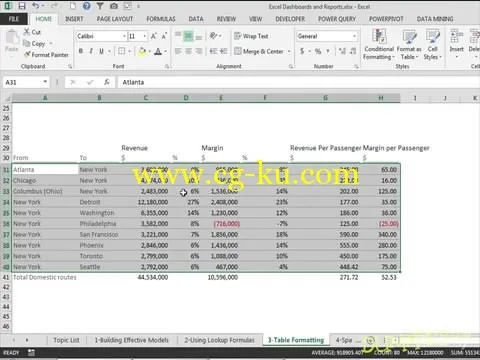Click the Percent Style icon
The width and height of the screenshot is (480, 360).
[318, 51]
